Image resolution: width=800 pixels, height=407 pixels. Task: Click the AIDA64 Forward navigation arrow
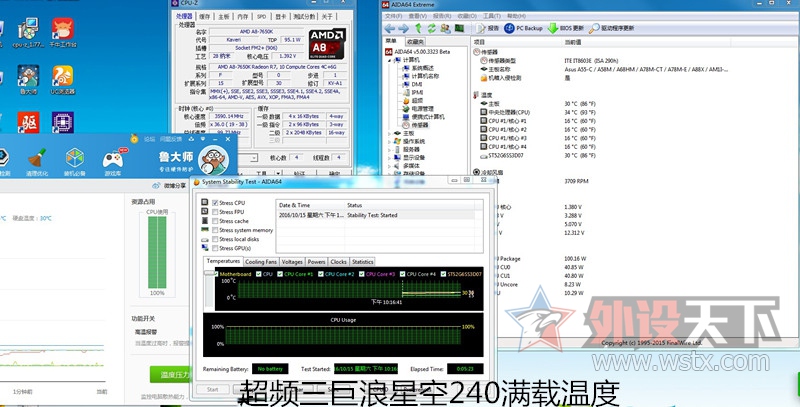403,29
